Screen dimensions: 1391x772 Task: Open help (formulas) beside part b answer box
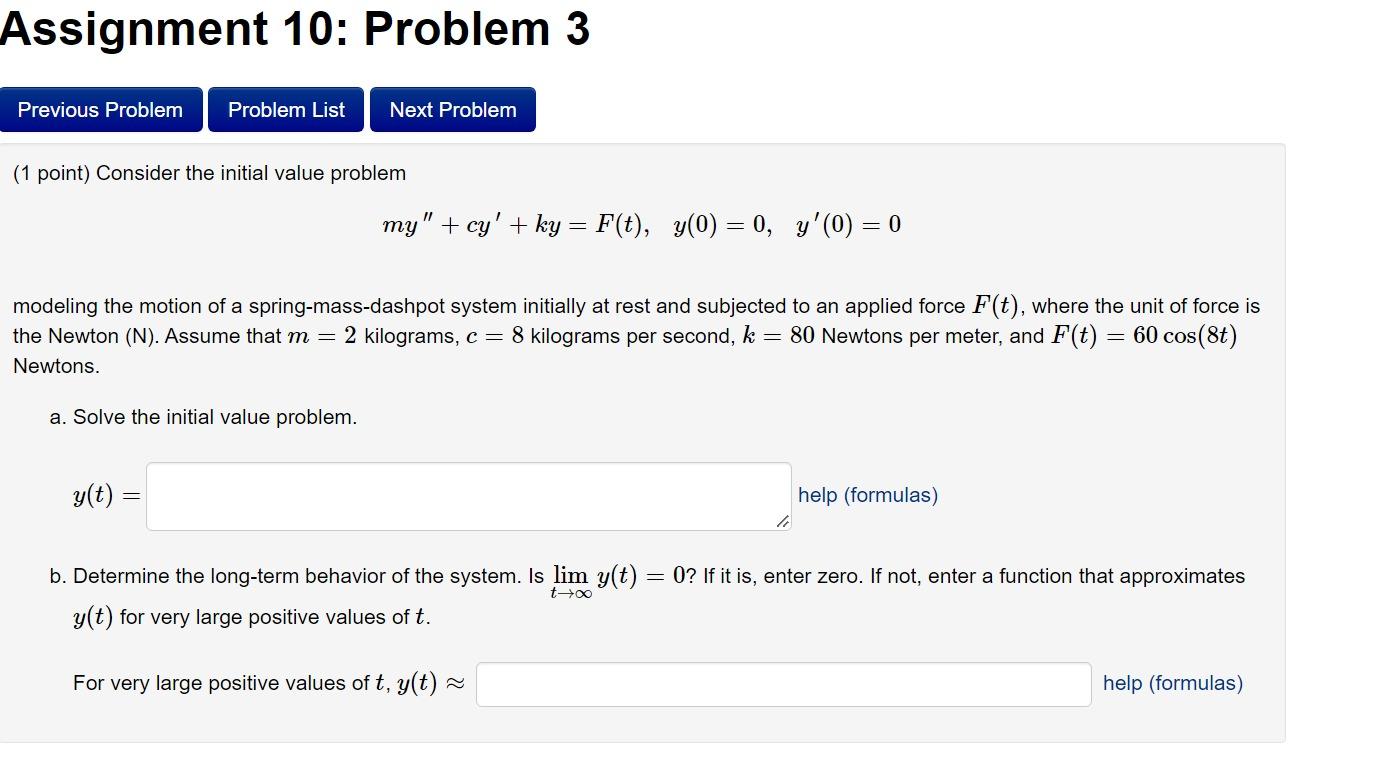point(1171,683)
